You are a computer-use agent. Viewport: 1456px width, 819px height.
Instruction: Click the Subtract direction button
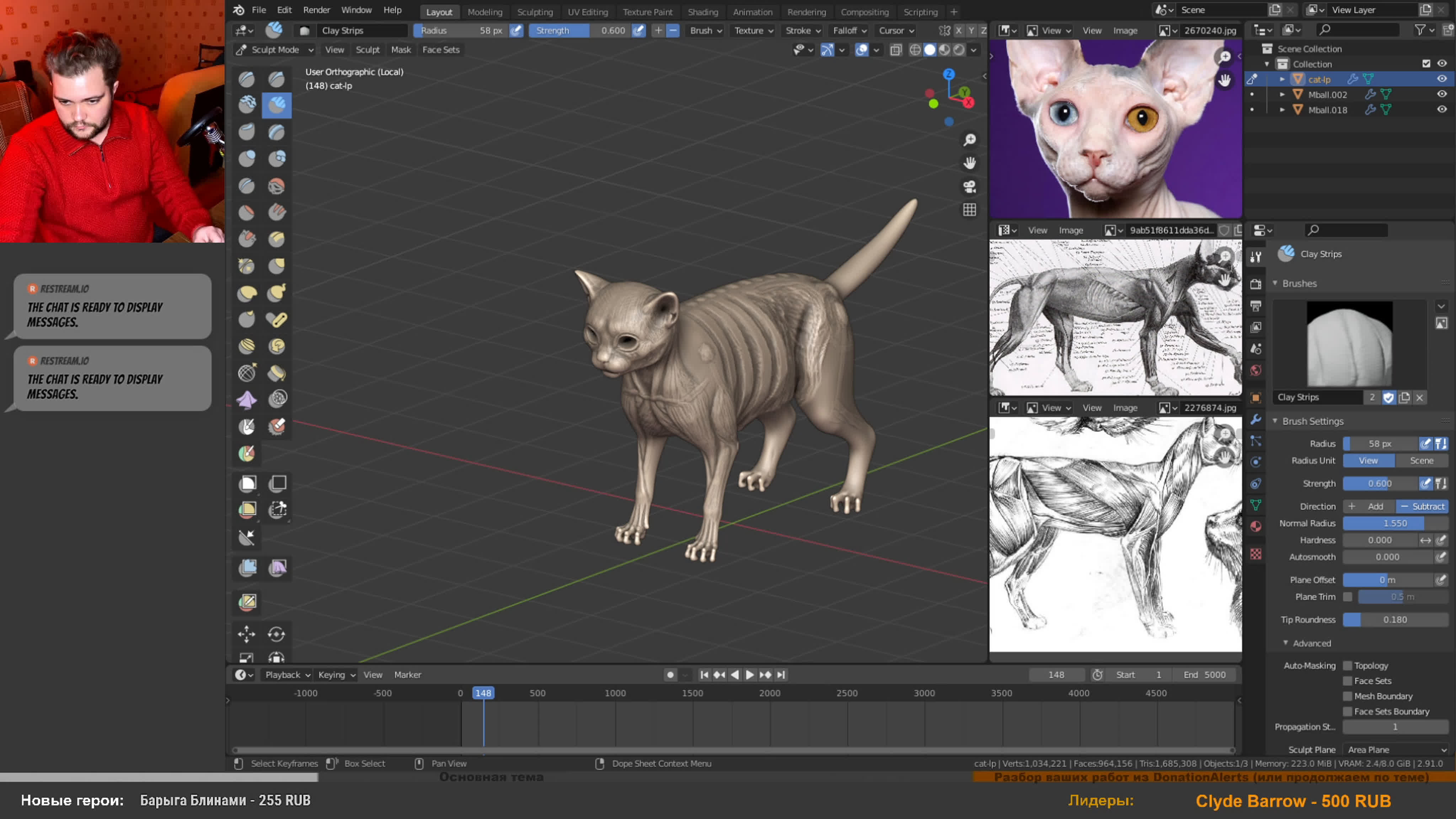tap(1421, 505)
